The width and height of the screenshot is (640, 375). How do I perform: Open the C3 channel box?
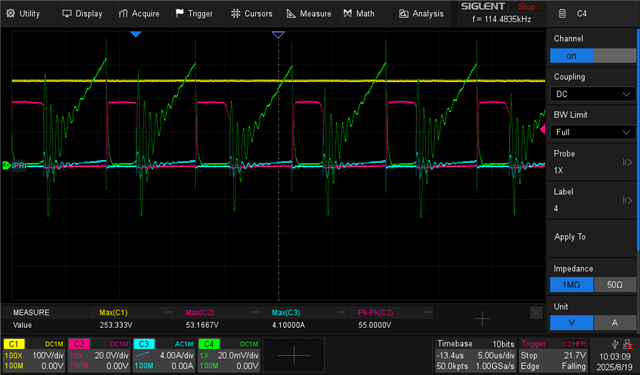point(164,355)
